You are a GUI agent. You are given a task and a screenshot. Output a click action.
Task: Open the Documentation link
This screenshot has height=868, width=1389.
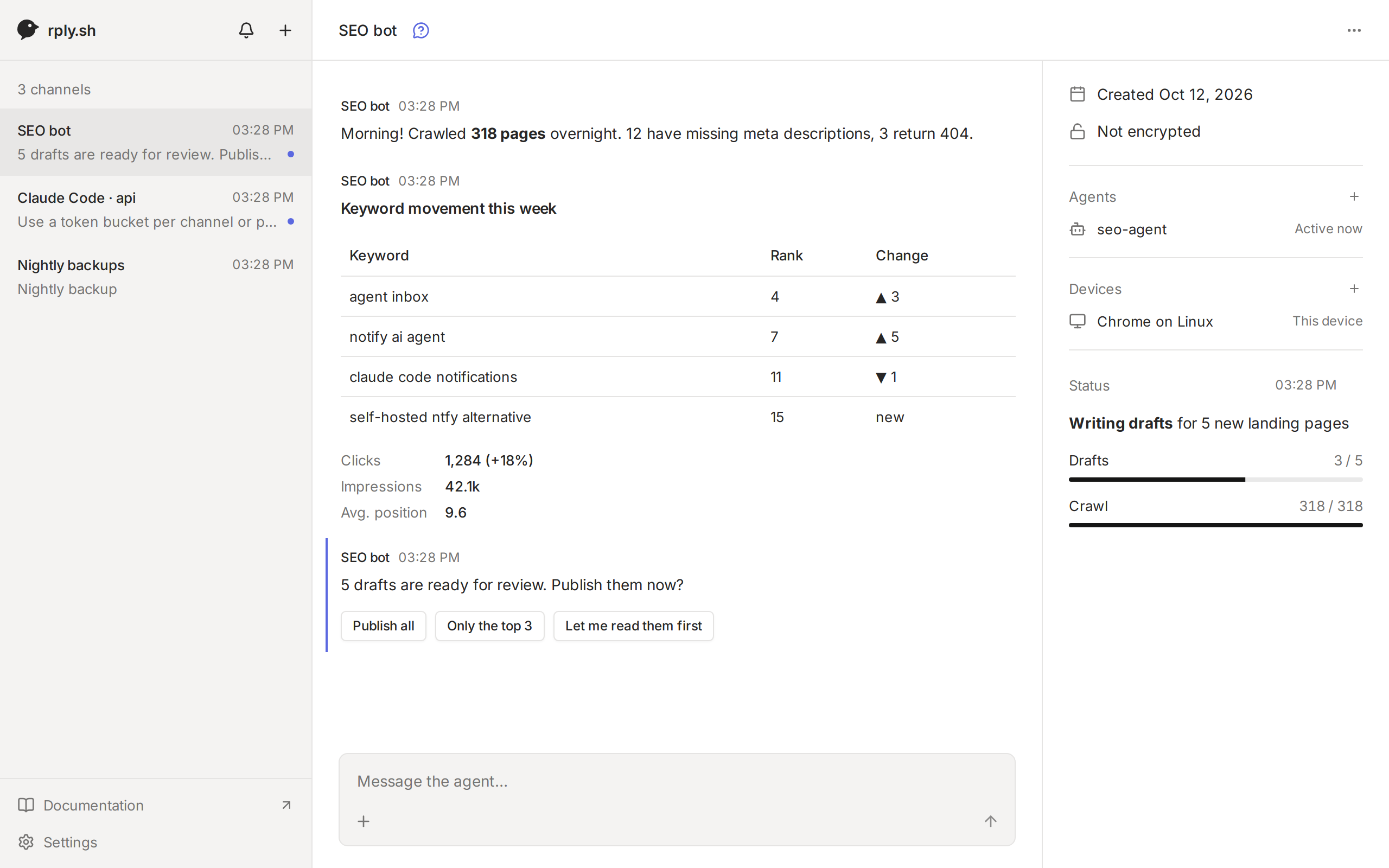tap(156, 806)
